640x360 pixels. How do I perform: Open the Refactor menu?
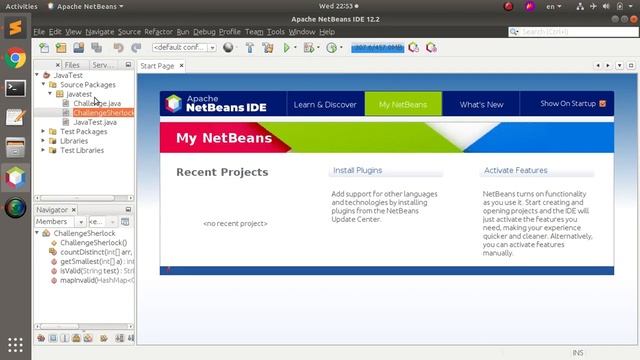[x=158, y=32]
